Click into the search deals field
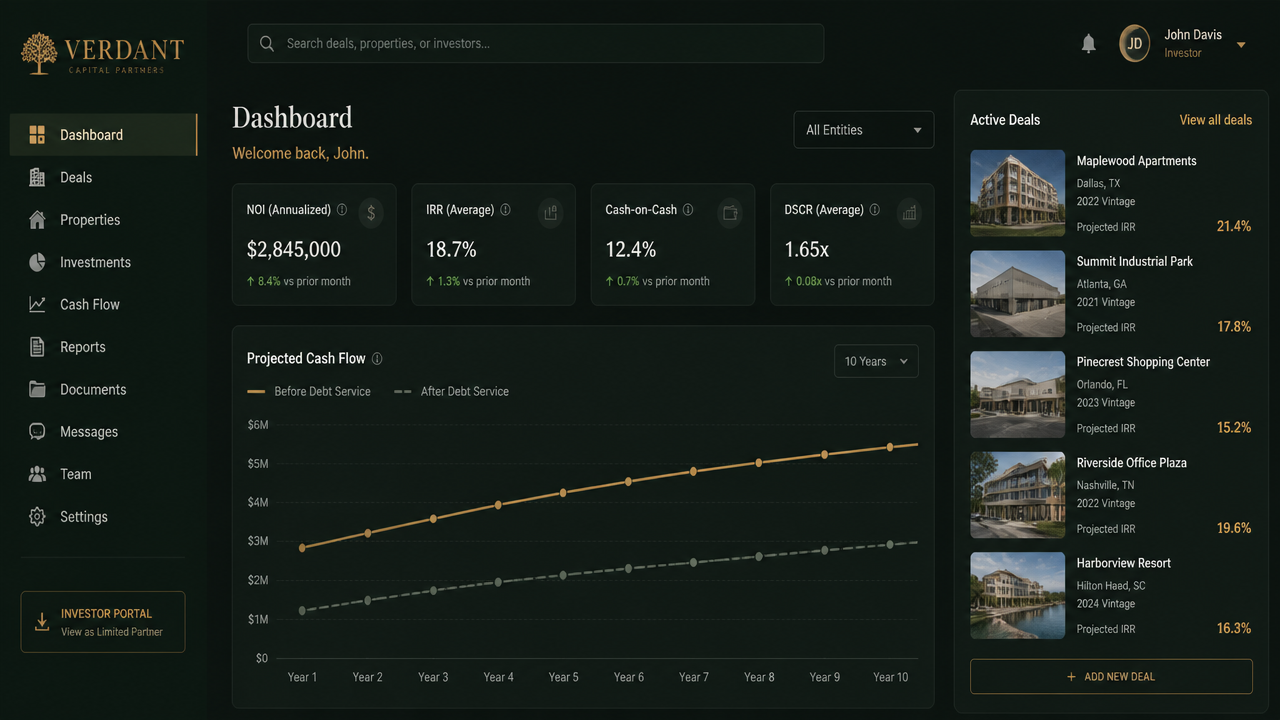Screen dimensions: 1280x720 click(x=536, y=44)
